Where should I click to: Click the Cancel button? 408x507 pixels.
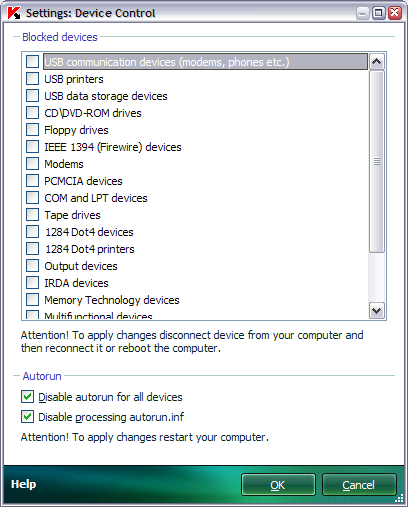click(x=359, y=485)
